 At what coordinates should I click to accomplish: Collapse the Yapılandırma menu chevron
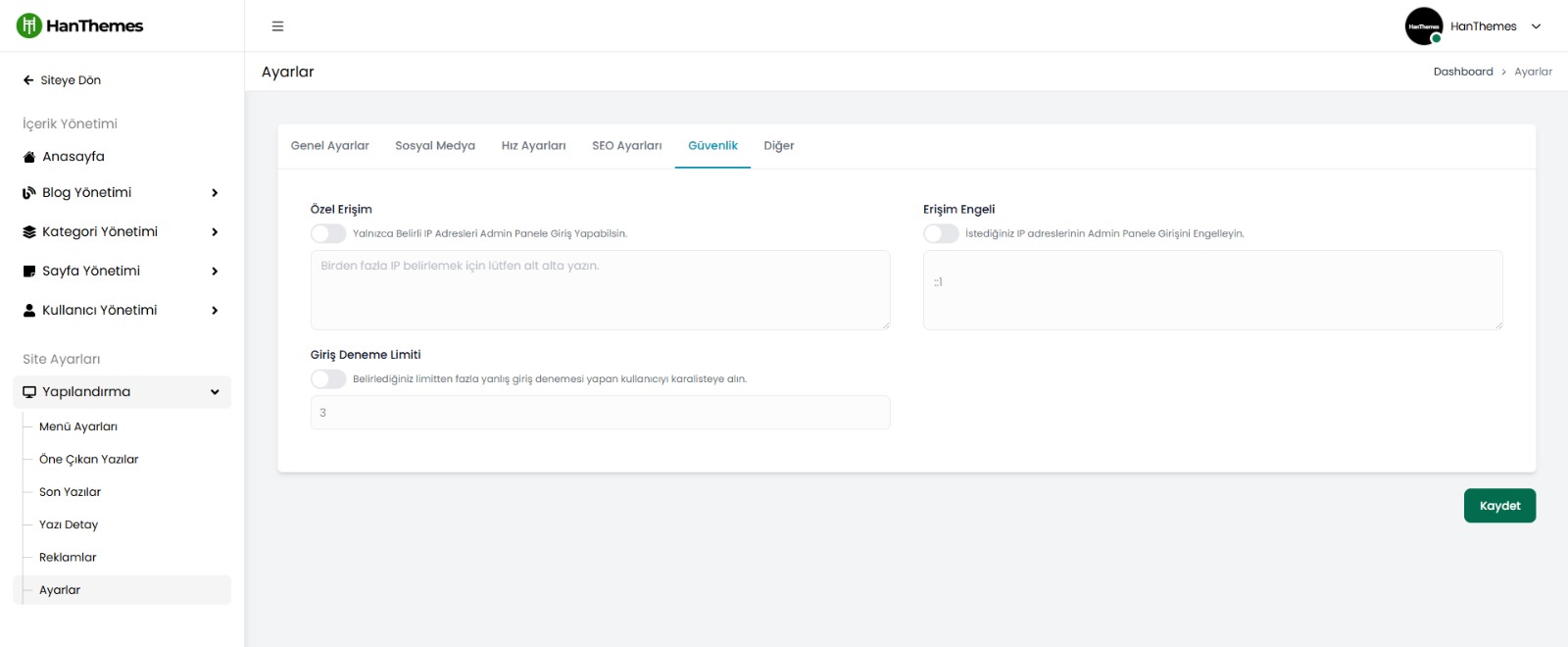tap(215, 392)
